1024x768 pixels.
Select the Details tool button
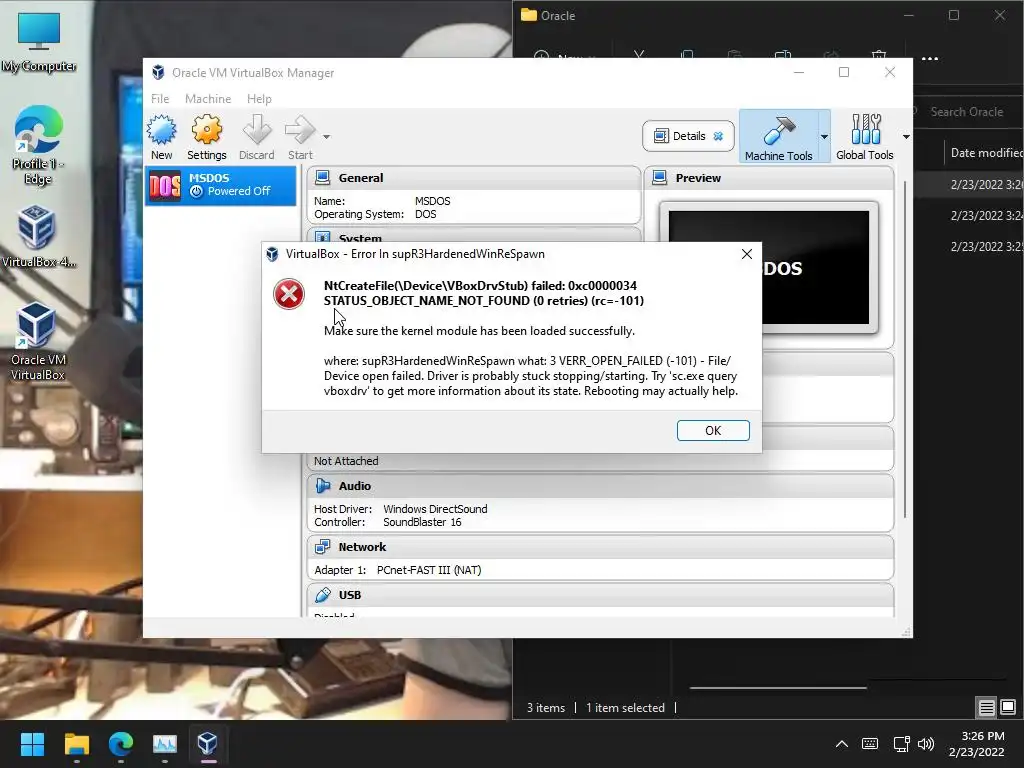688,136
